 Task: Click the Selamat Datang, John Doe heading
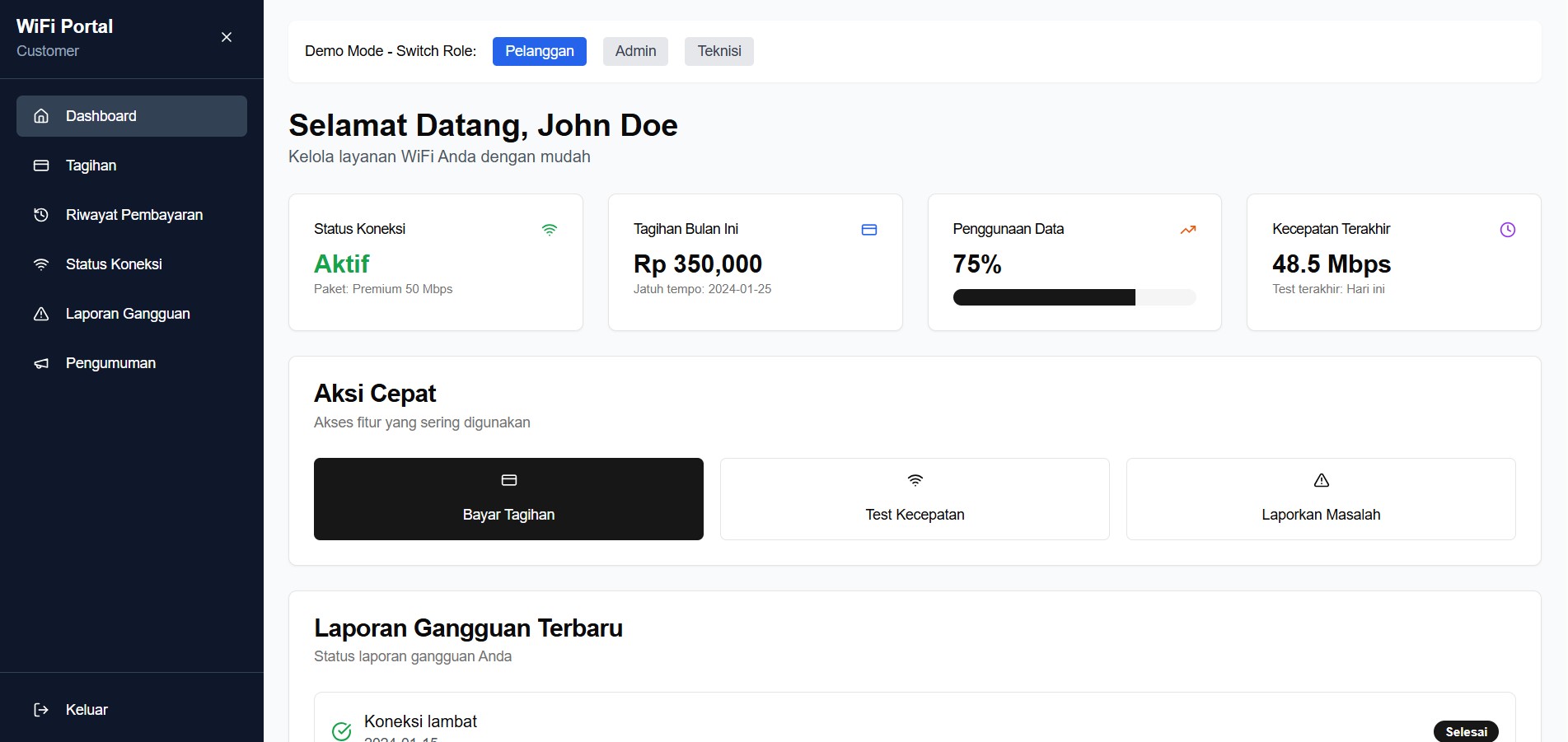point(483,125)
